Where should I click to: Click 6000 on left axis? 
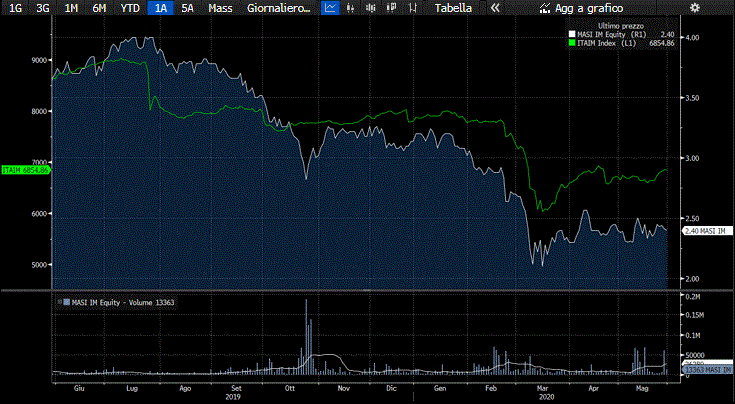[x=39, y=213]
